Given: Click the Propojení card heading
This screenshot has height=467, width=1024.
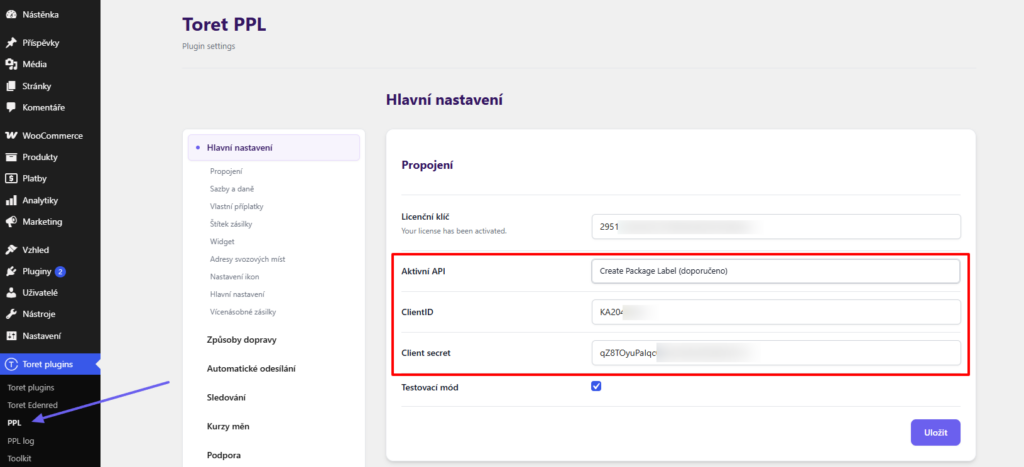Looking at the screenshot, I should 427,165.
